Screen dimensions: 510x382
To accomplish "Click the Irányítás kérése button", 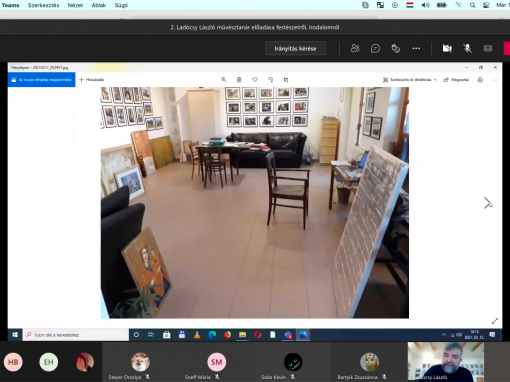I will [295, 48].
